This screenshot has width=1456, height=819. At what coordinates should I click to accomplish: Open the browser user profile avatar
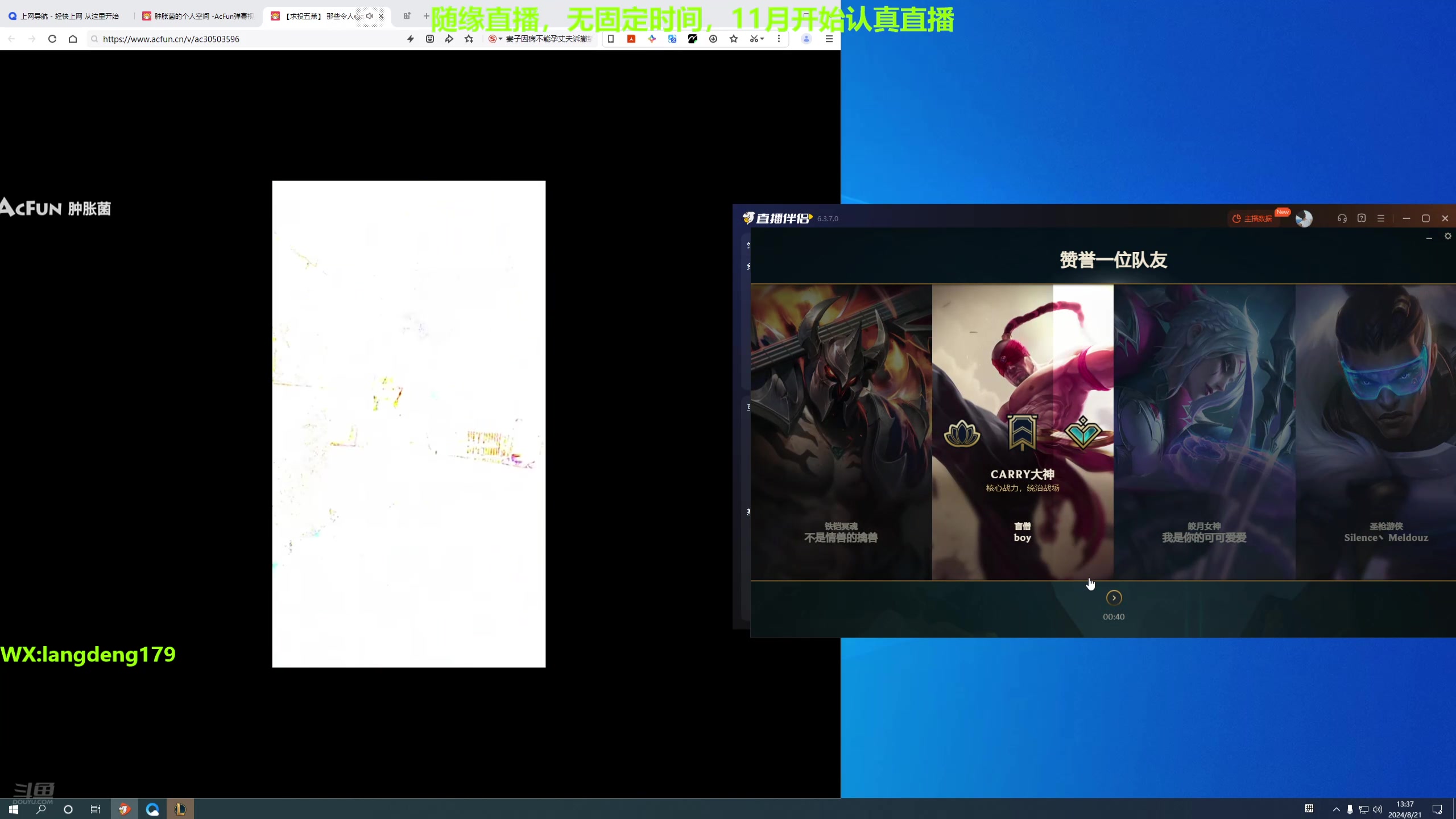click(806, 39)
